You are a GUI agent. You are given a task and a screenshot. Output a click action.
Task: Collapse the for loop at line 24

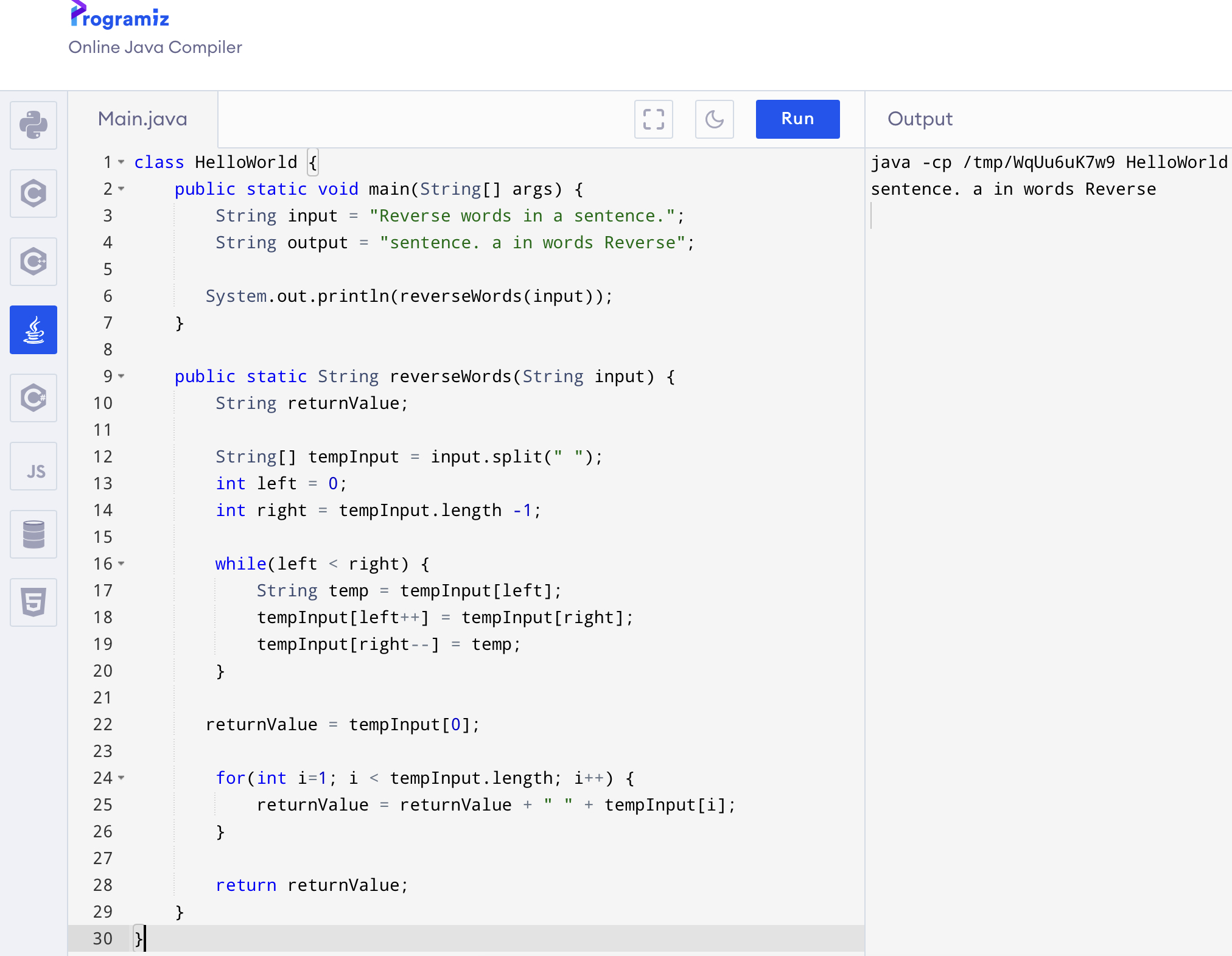point(121,778)
